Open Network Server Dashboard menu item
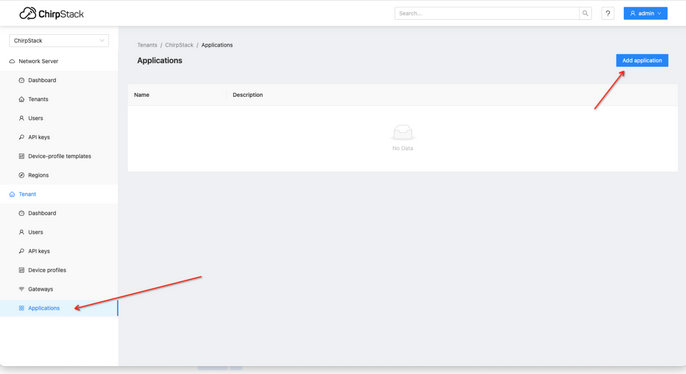Image resolution: width=686 pixels, height=374 pixels. click(x=59, y=80)
